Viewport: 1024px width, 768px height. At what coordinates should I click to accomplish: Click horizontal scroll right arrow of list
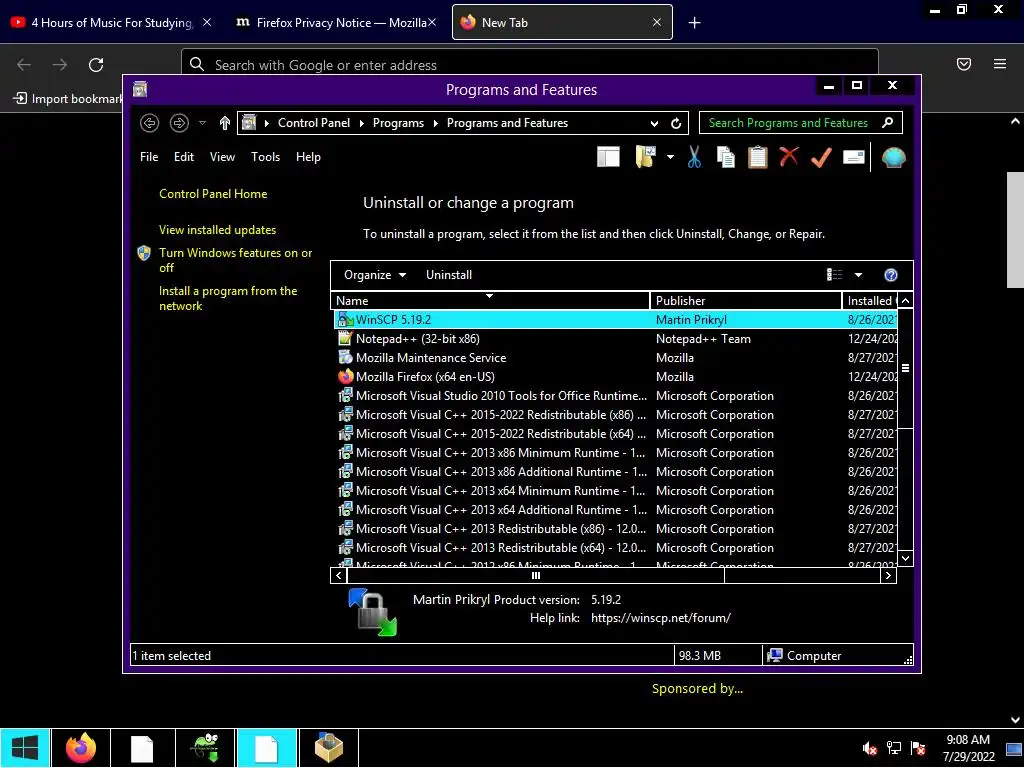(x=888, y=575)
